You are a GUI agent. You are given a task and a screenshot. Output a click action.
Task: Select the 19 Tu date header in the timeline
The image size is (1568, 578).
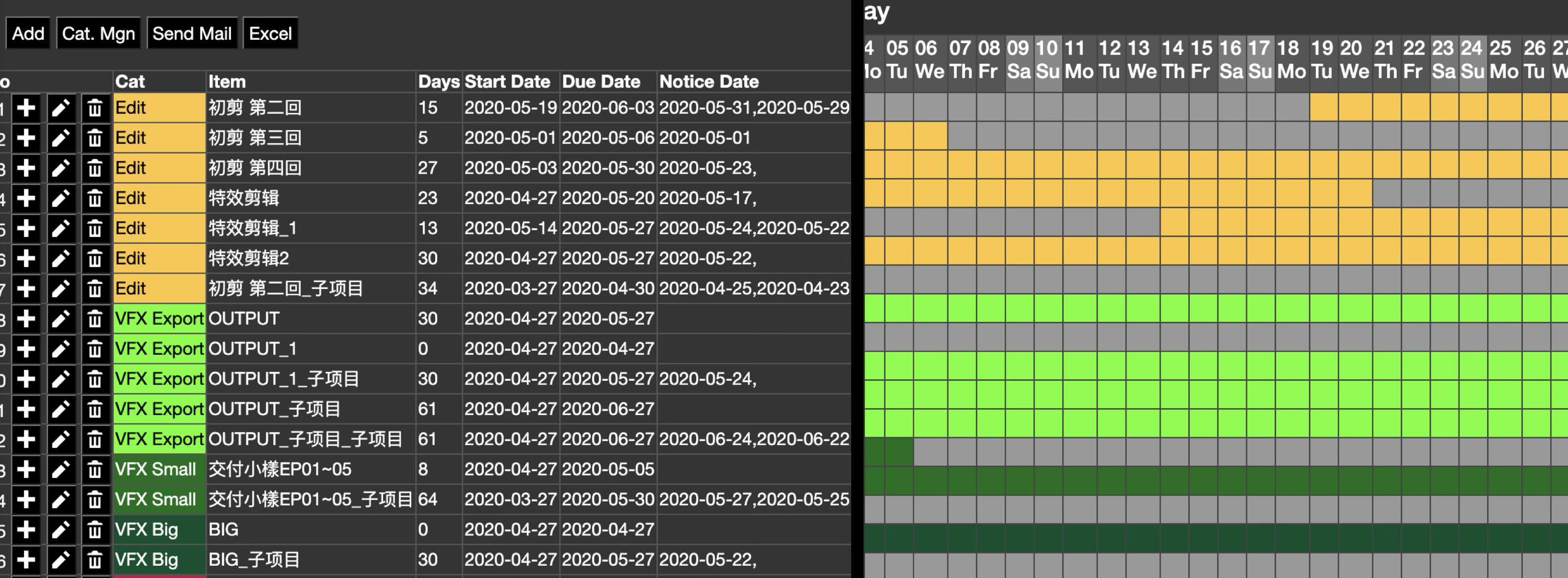[x=1322, y=60]
